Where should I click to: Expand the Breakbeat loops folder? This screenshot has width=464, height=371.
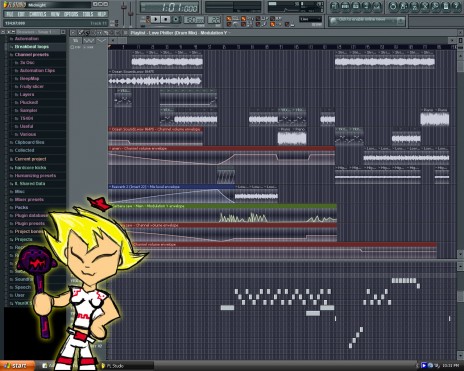(31, 47)
